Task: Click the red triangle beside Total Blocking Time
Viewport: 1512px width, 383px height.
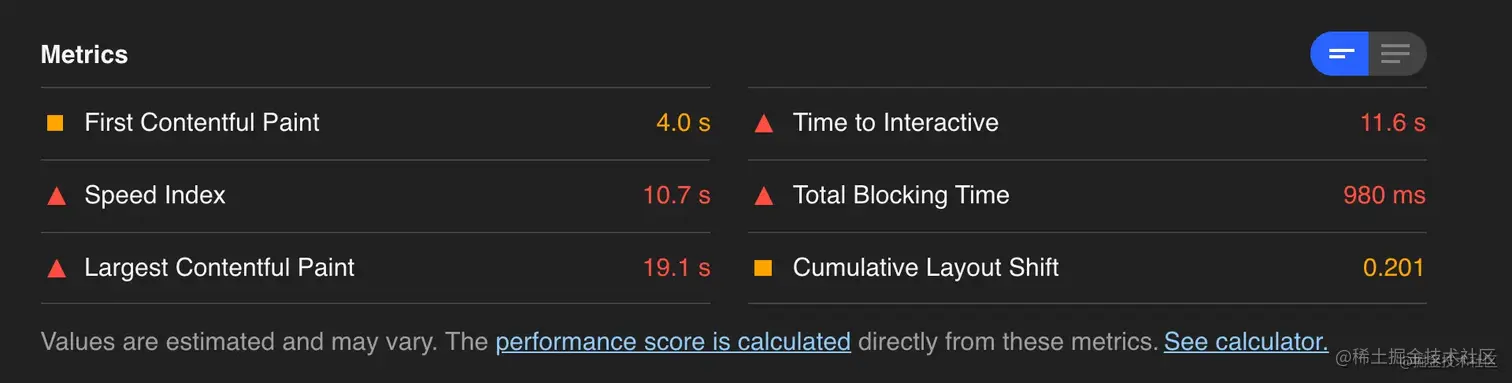Action: [764, 195]
